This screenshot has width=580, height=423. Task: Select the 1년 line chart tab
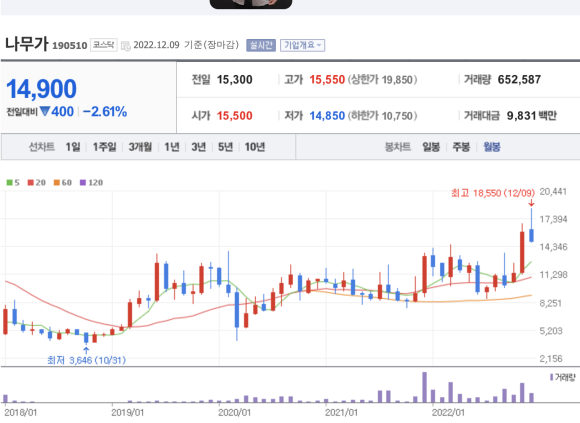[172, 147]
